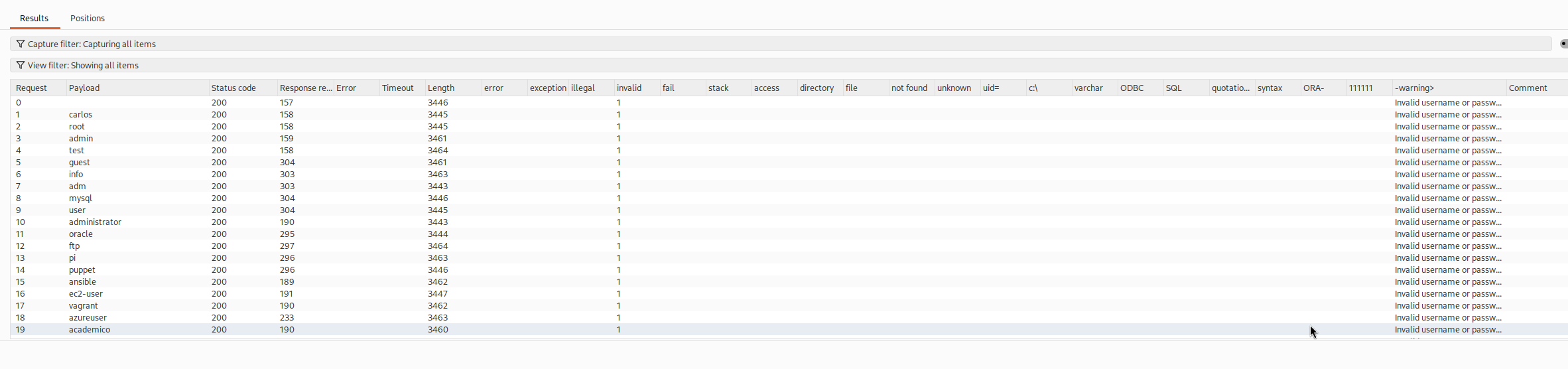Click the fail column header
Image resolution: width=1568 pixels, height=369 pixels.
683,88
